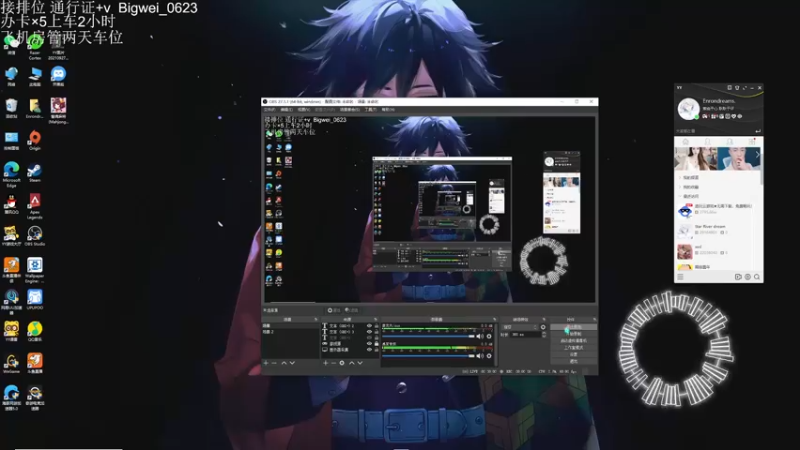Viewport: 800px width, 450px height.
Task: Open the Star River dream channel in YY list
Action: pos(717,230)
